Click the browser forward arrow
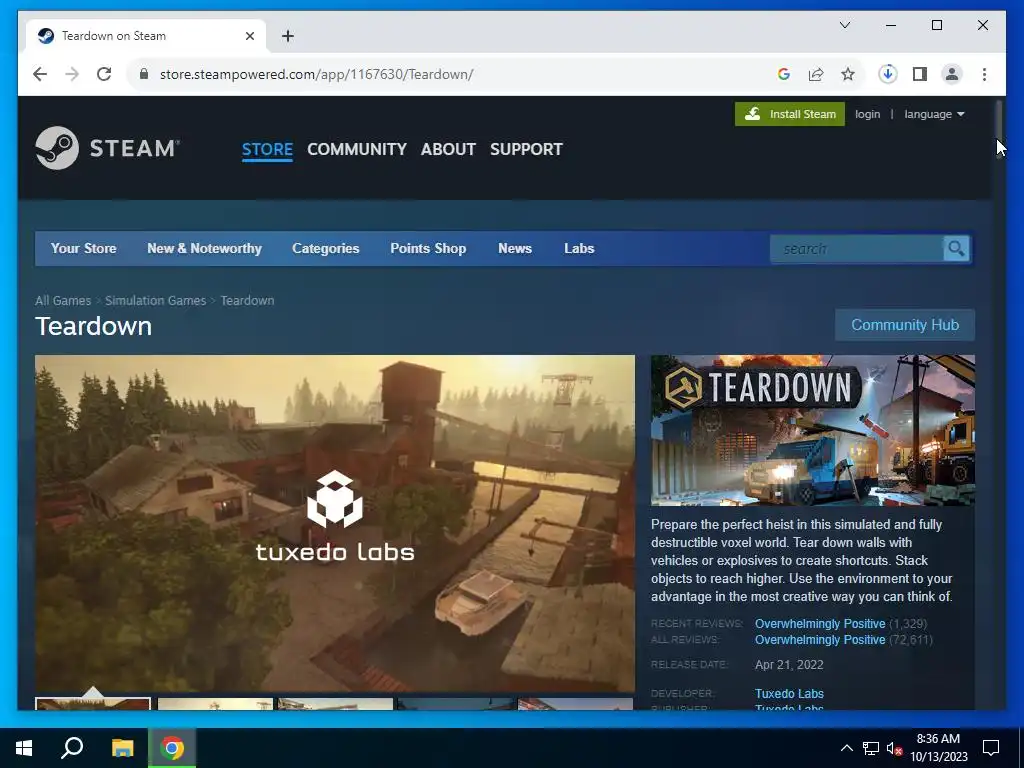 pyautogui.click(x=72, y=74)
